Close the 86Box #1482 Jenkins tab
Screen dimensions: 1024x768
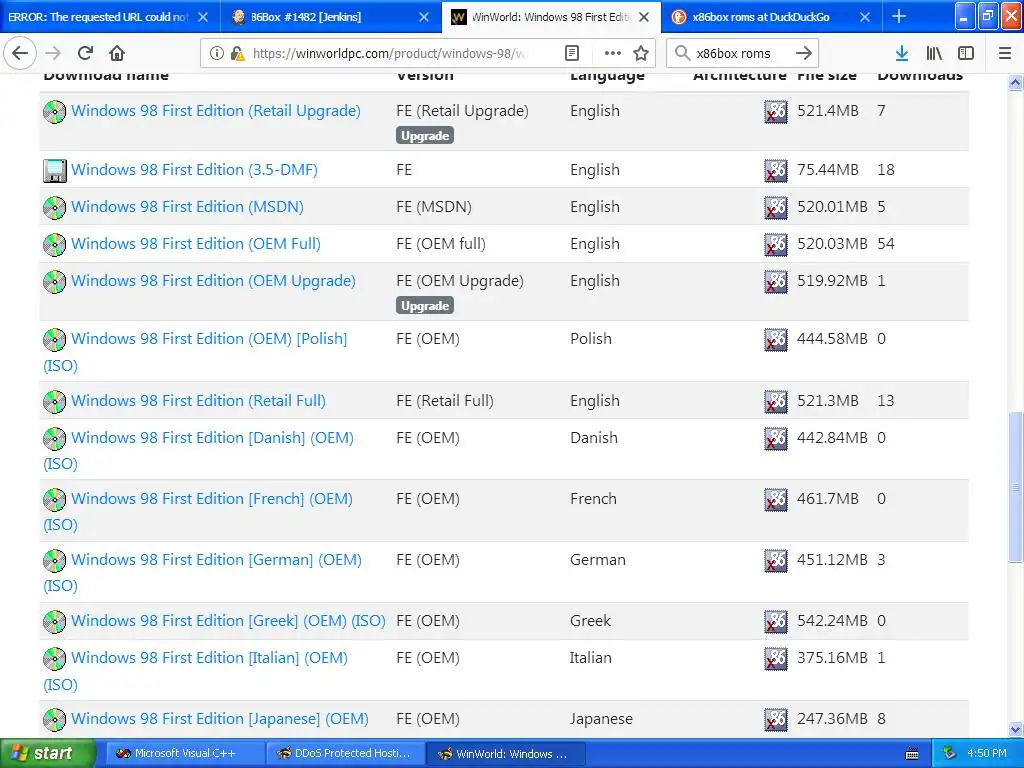coord(424,17)
